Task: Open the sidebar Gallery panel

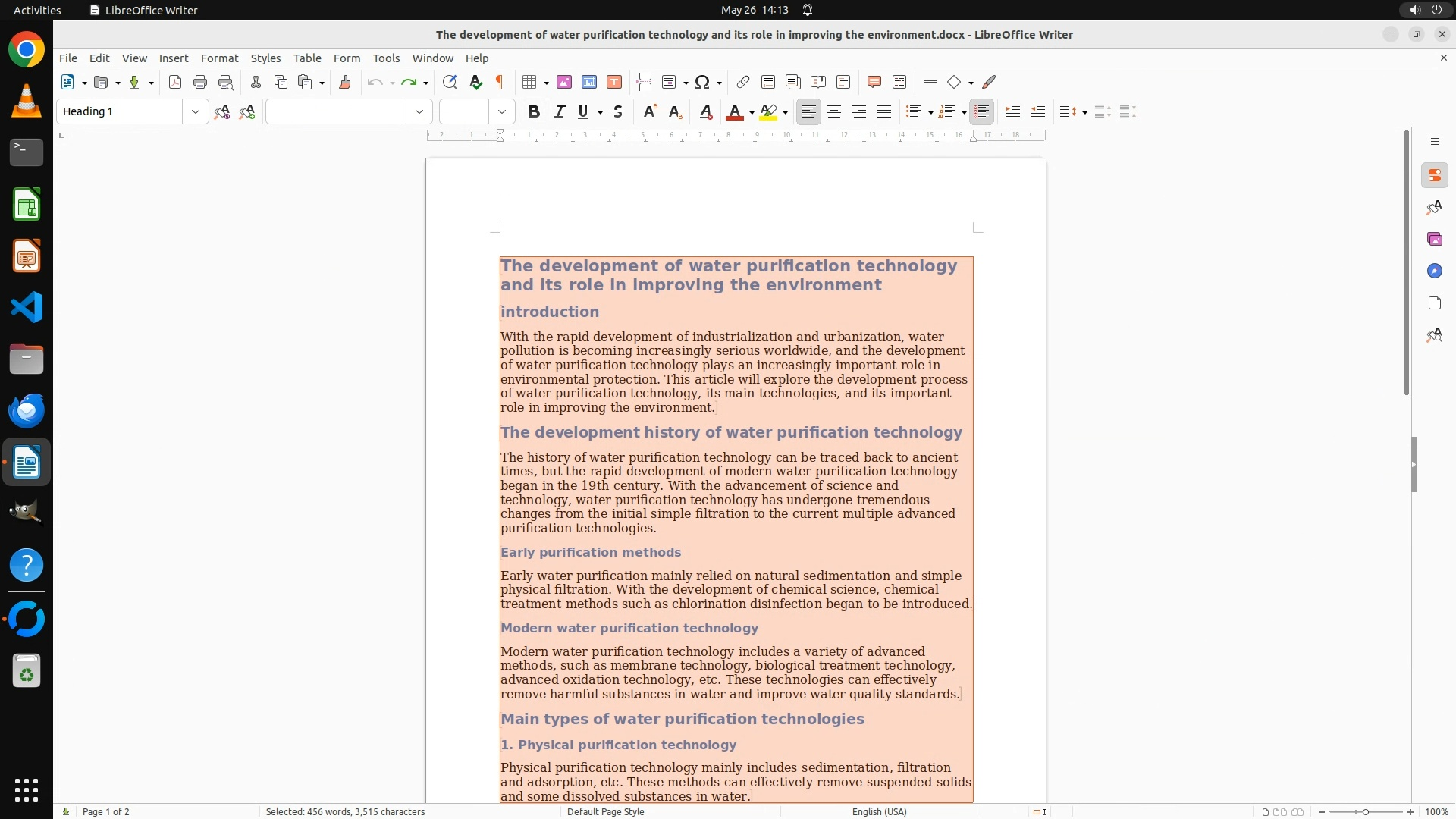Action: click(x=1434, y=240)
